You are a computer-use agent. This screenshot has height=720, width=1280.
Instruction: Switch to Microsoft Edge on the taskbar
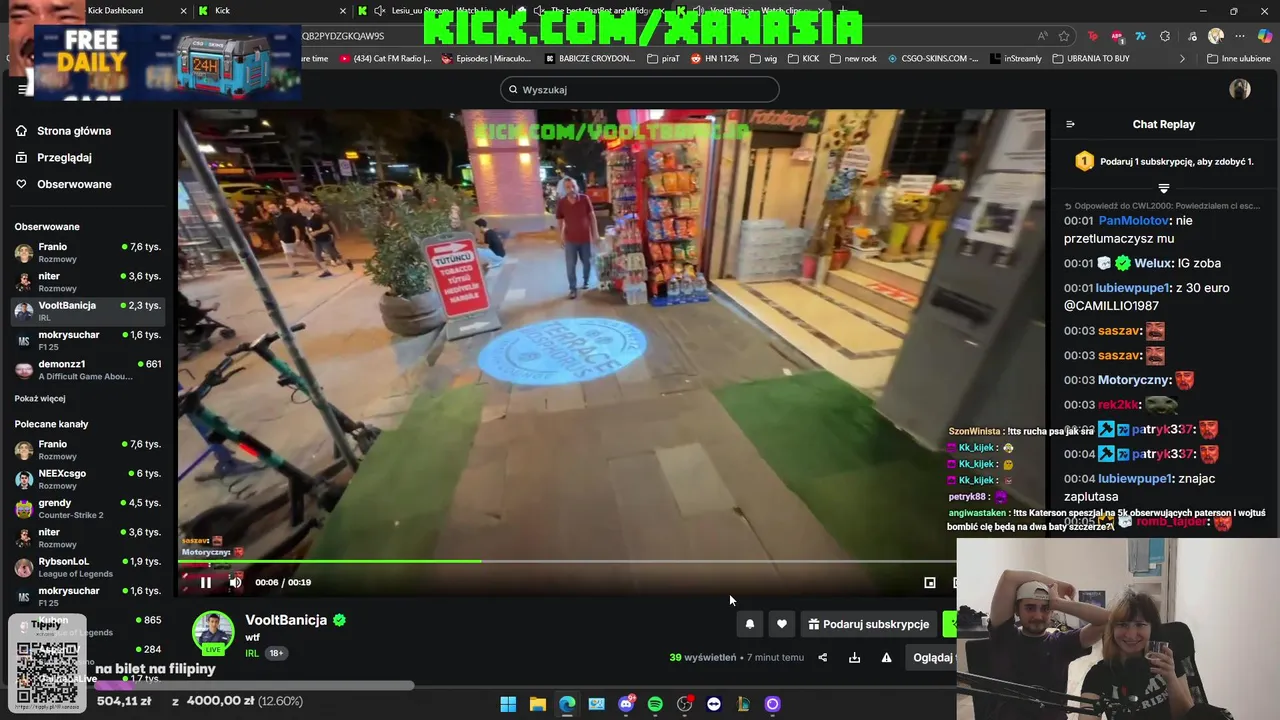pyautogui.click(x=567, y=704)
